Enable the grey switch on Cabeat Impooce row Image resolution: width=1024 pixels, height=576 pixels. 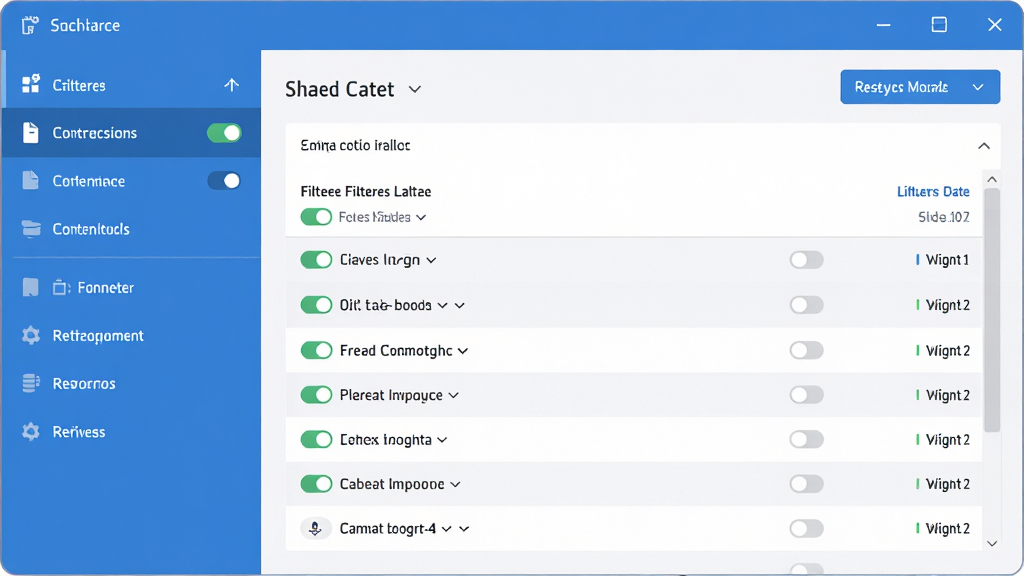click(x=807, y=484)
